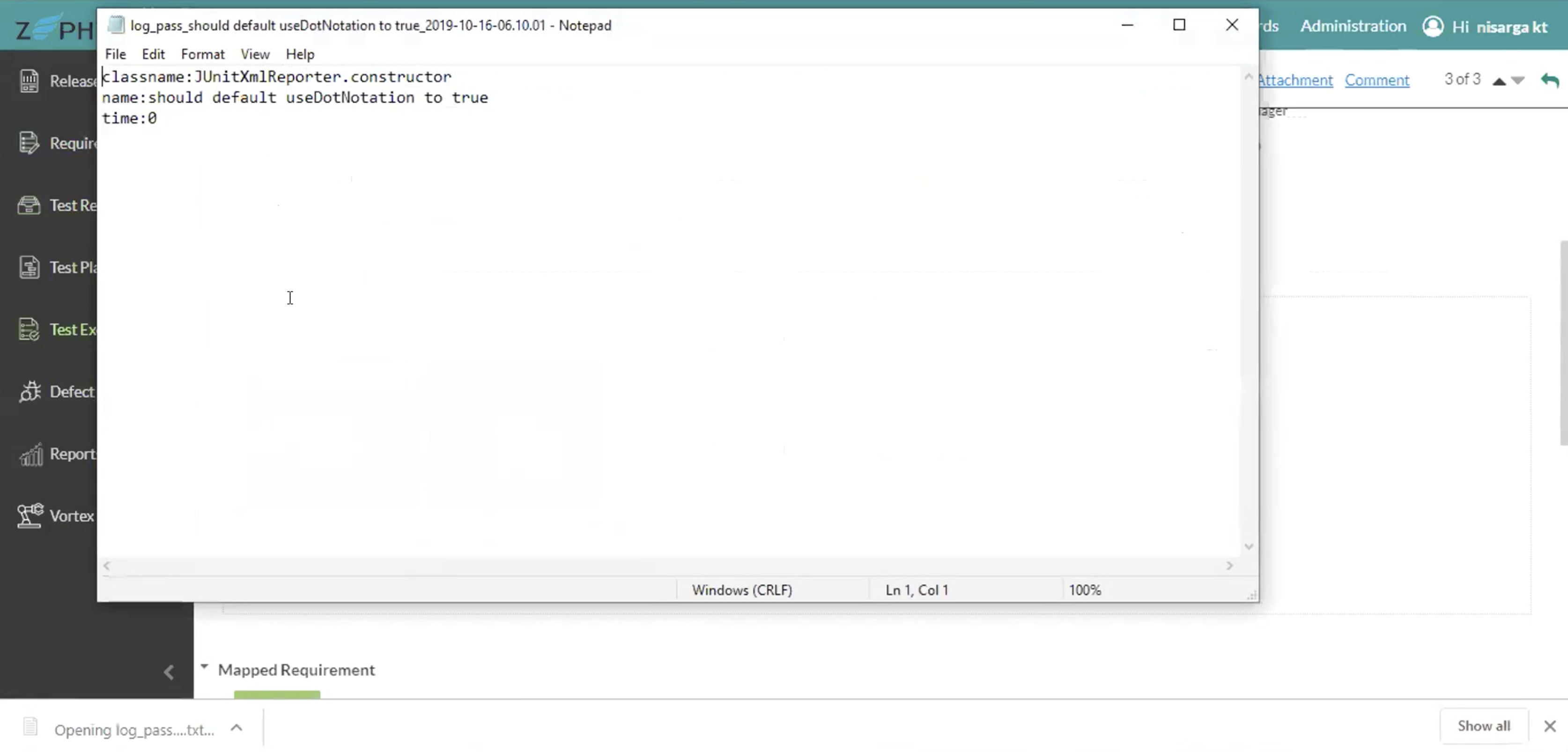Select the Test Repository sidebar icon

(29, 205)
